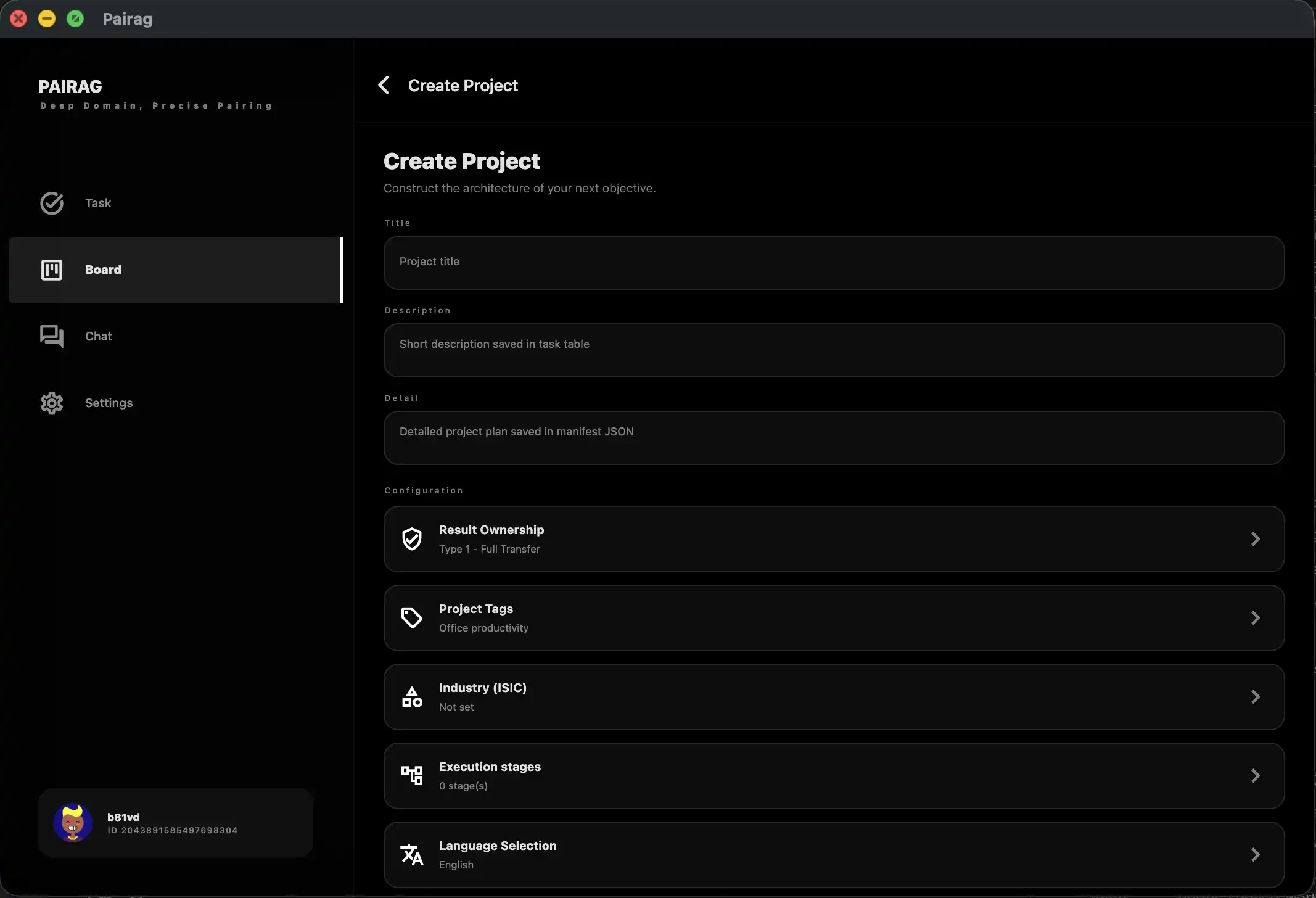
Task: Click the 'Title' field label
Action: coord(397,223)
